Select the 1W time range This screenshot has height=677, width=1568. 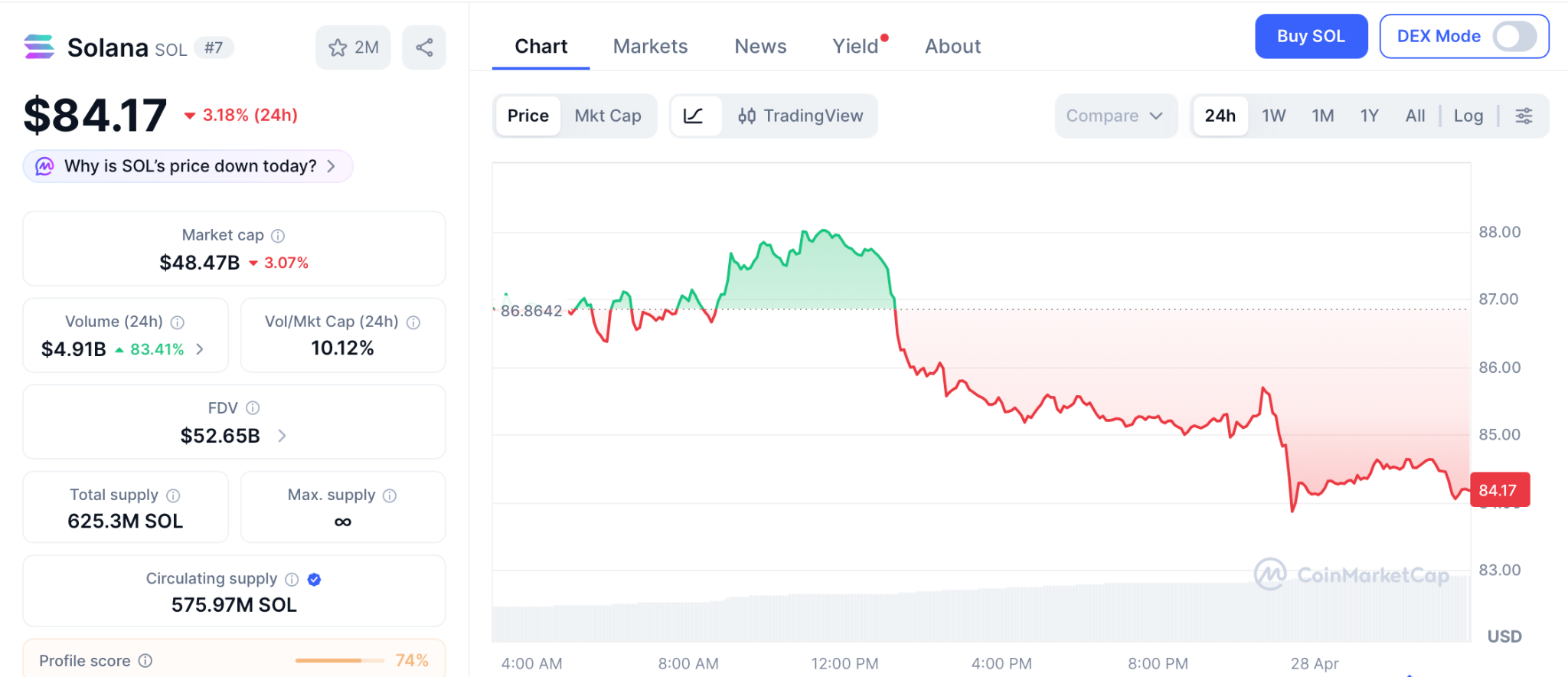coord(1273,116)
